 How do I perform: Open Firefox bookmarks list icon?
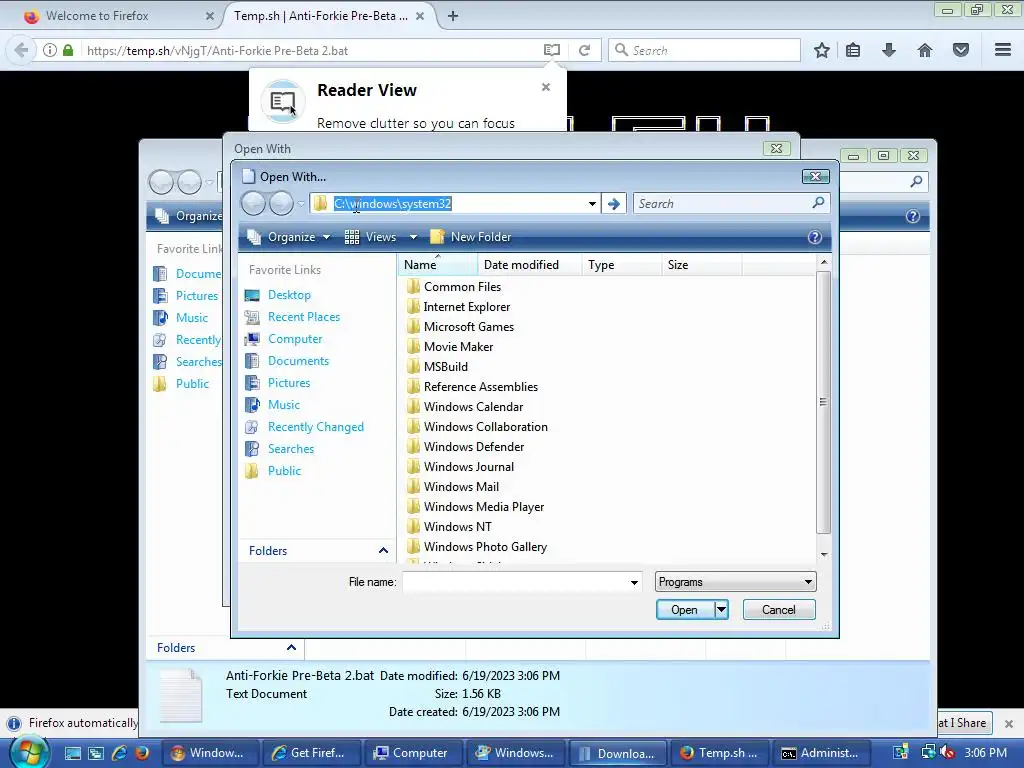point(853,50)
